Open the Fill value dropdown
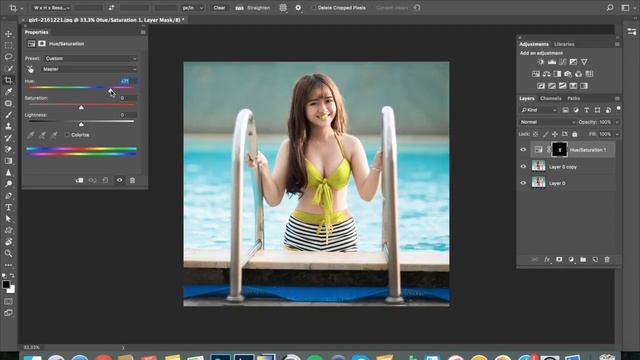Image resolution: width=640 pixels, height=360 pixels. point(617,134)
